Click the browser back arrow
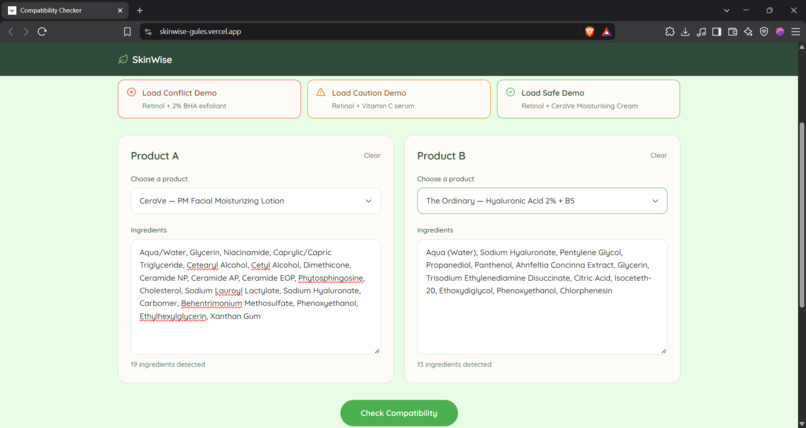Image resolution: width=806 pixels, height=428 pixels. pyautogui.click(x=11, y=32)
